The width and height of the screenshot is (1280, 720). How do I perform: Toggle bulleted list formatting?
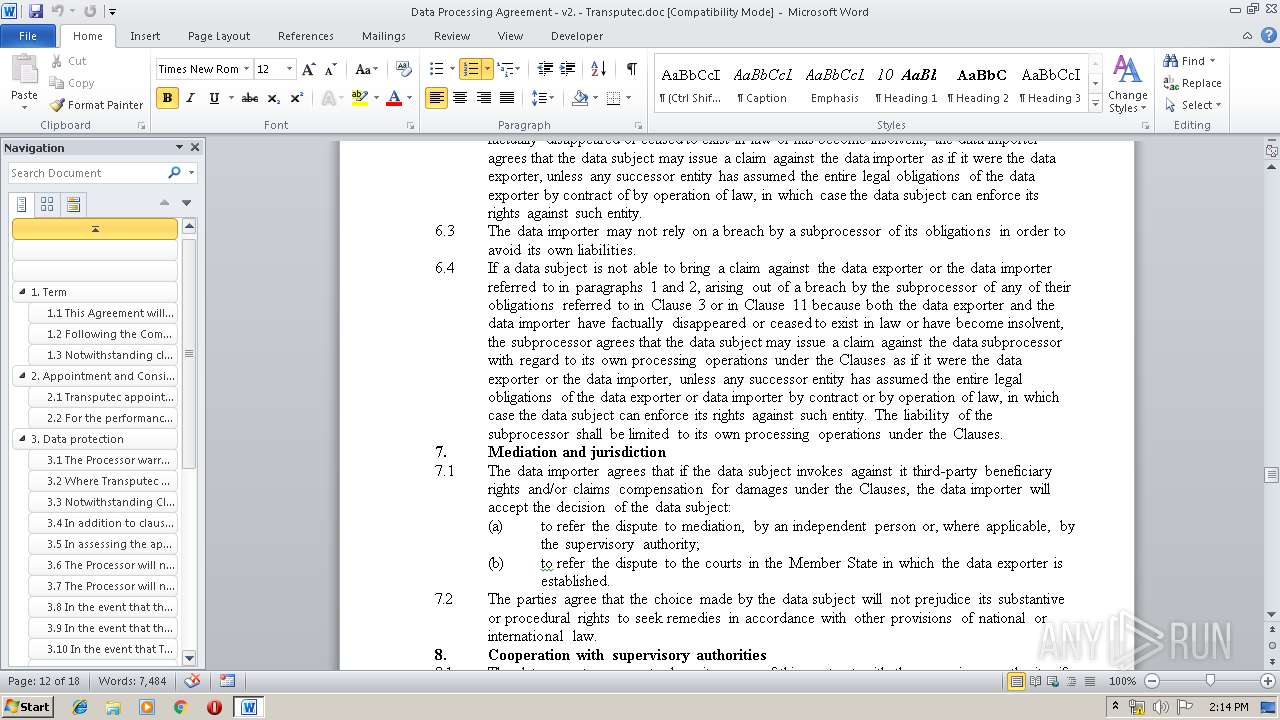(436, 69)
